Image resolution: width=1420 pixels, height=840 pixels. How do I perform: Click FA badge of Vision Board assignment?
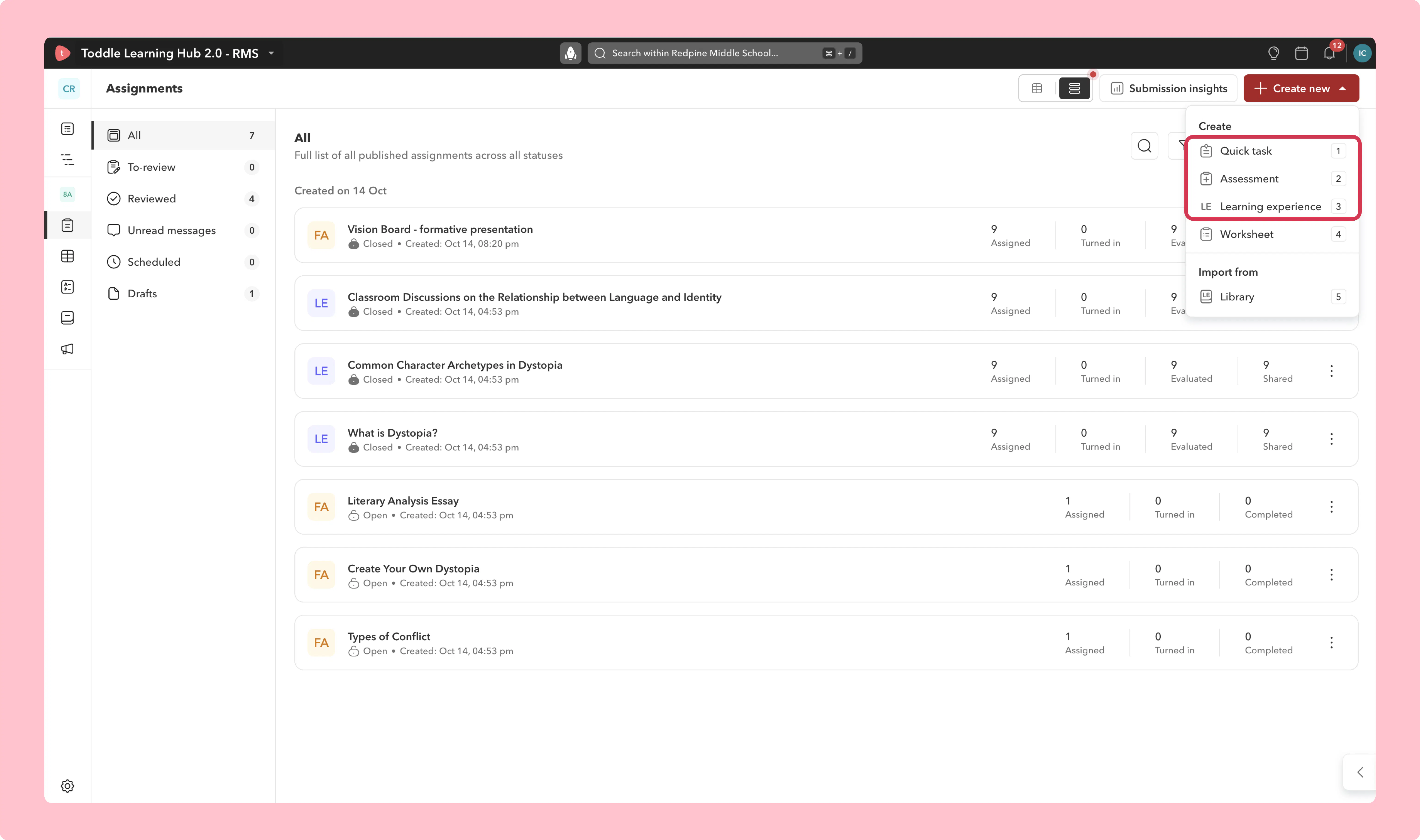321,235
